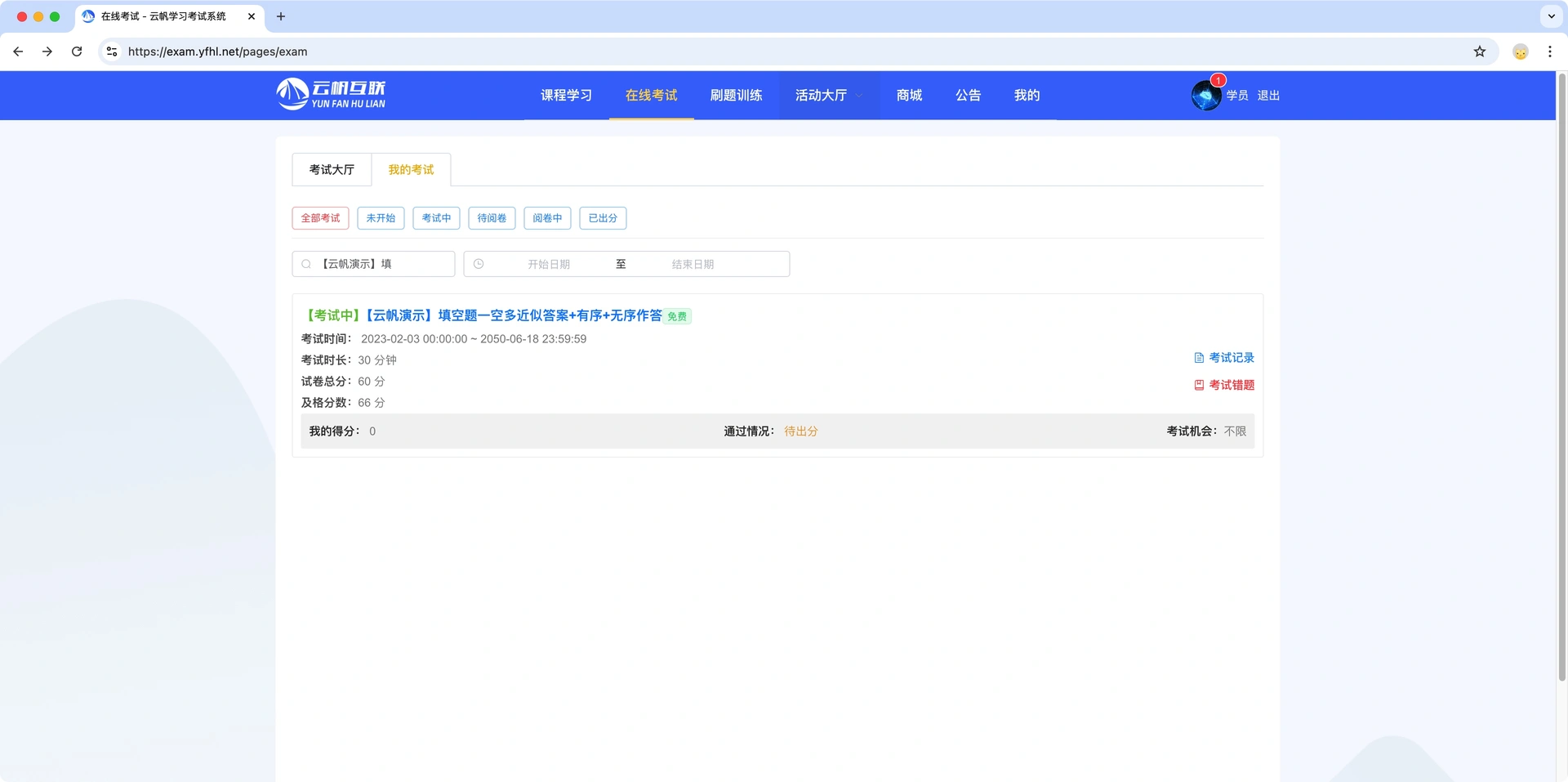
Task: Go forward with the browser forward arrow
Action: (x=47, y=51)
